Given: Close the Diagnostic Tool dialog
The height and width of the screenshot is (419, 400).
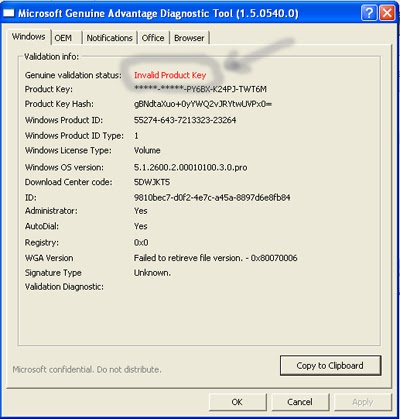Looking at the screenshot, I should (x=387, y=13).
